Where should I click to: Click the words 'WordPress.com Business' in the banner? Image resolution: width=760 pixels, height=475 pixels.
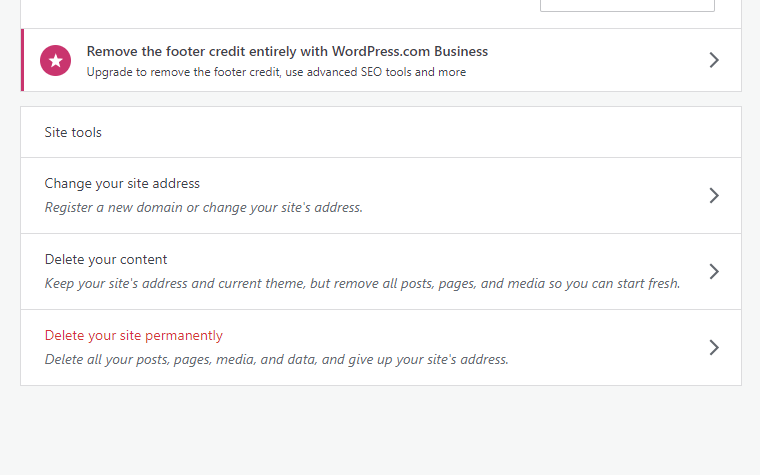click(x=418, y=51)
